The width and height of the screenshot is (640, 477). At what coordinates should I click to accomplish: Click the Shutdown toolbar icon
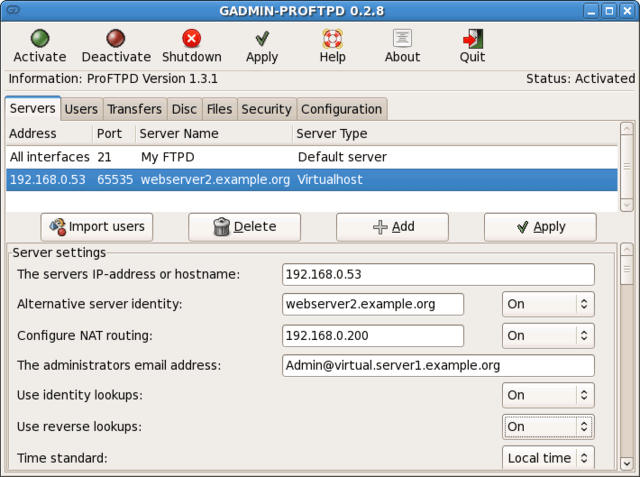coord(191,38)
